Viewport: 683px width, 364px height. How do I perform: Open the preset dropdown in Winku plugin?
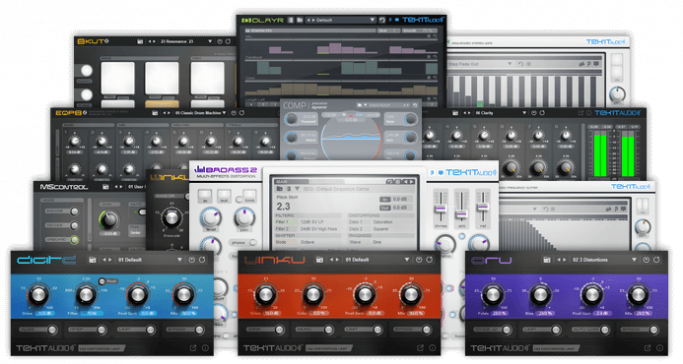point(407,260)
